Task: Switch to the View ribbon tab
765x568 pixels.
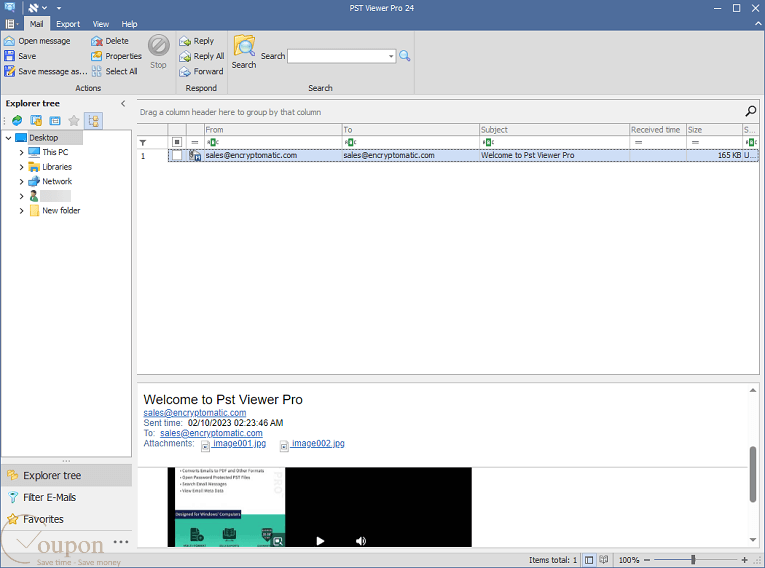Action: (101, 24)
